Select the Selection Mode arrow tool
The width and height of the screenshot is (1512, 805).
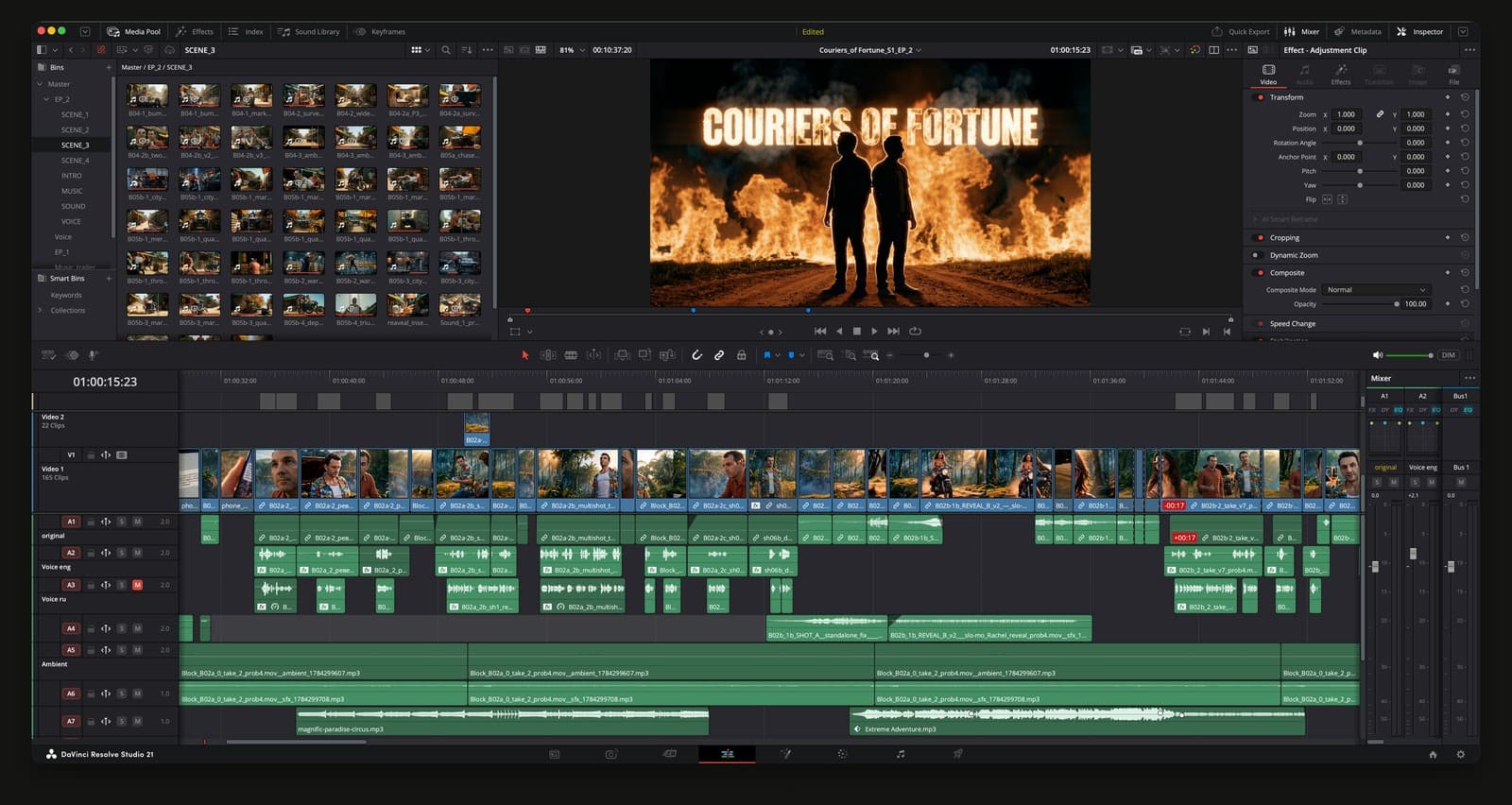pos(525,355)
